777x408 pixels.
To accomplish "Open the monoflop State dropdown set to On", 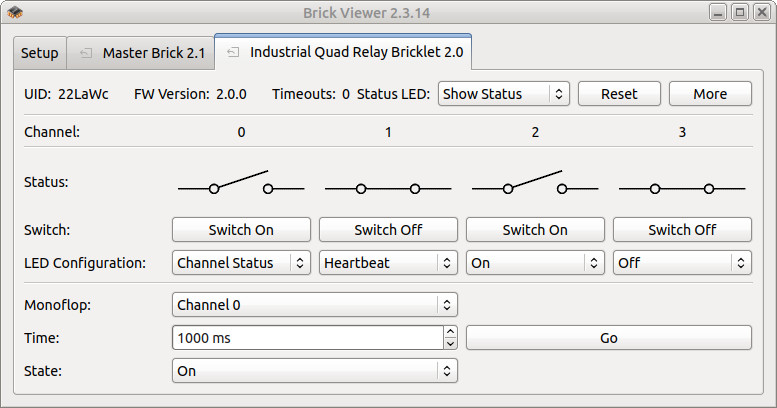I will 314,371.
